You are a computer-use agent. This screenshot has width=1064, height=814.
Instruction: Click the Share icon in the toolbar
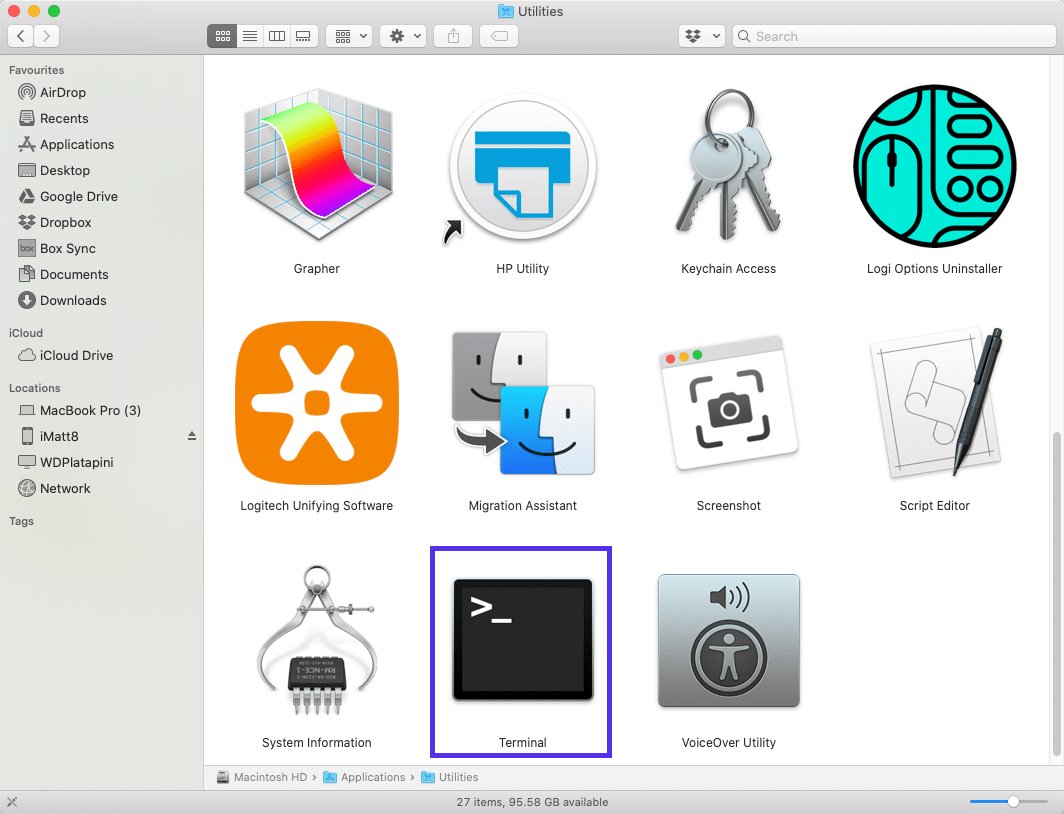(x=452, y=36)
